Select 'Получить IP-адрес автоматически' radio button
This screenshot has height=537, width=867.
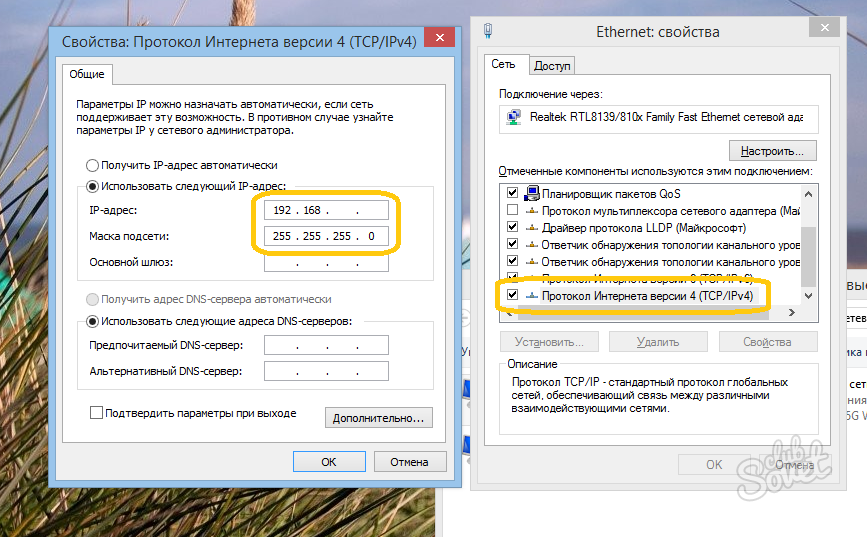(93, 165)
